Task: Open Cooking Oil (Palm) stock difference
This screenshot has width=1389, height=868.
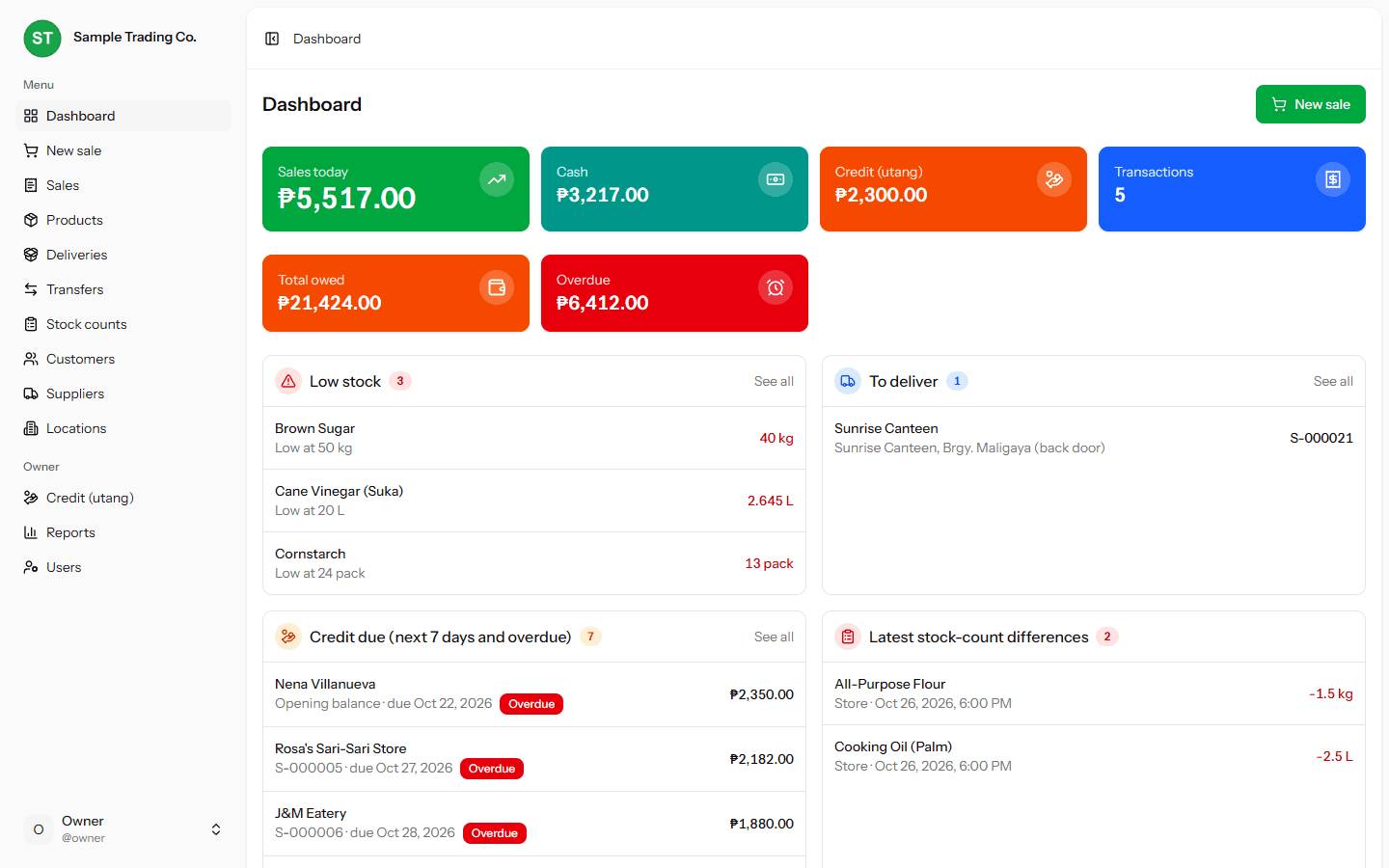Action: click(1094, 756)
